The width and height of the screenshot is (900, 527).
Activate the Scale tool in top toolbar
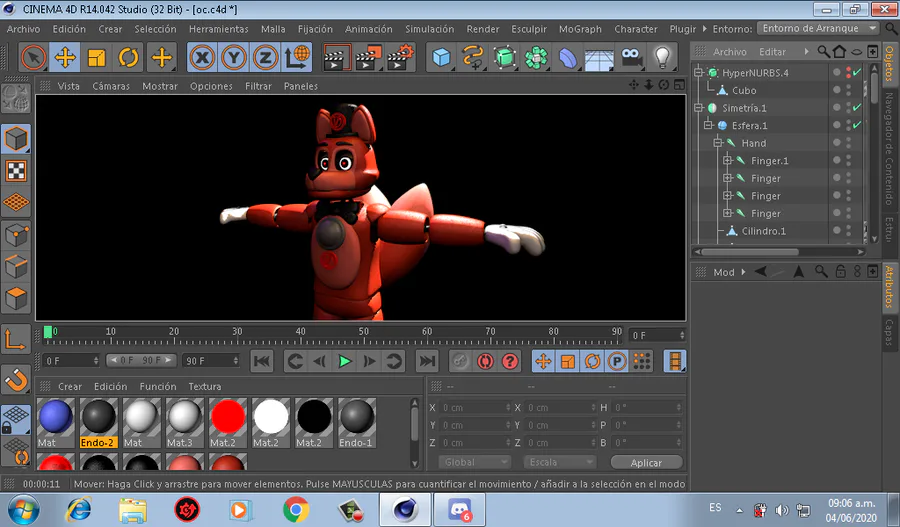tap(96, 57)
